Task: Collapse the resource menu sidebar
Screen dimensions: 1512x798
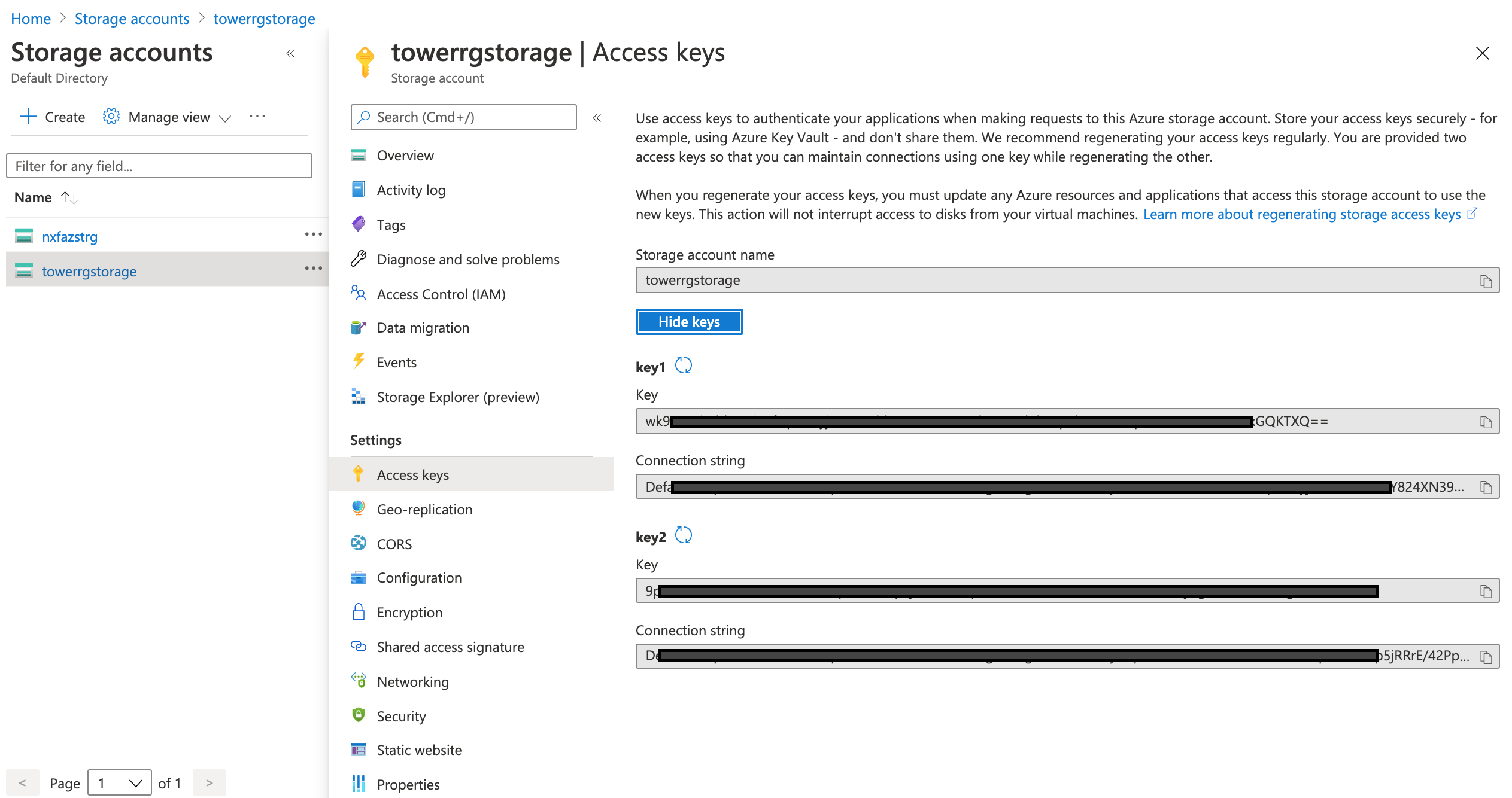Action: [597, 118]
